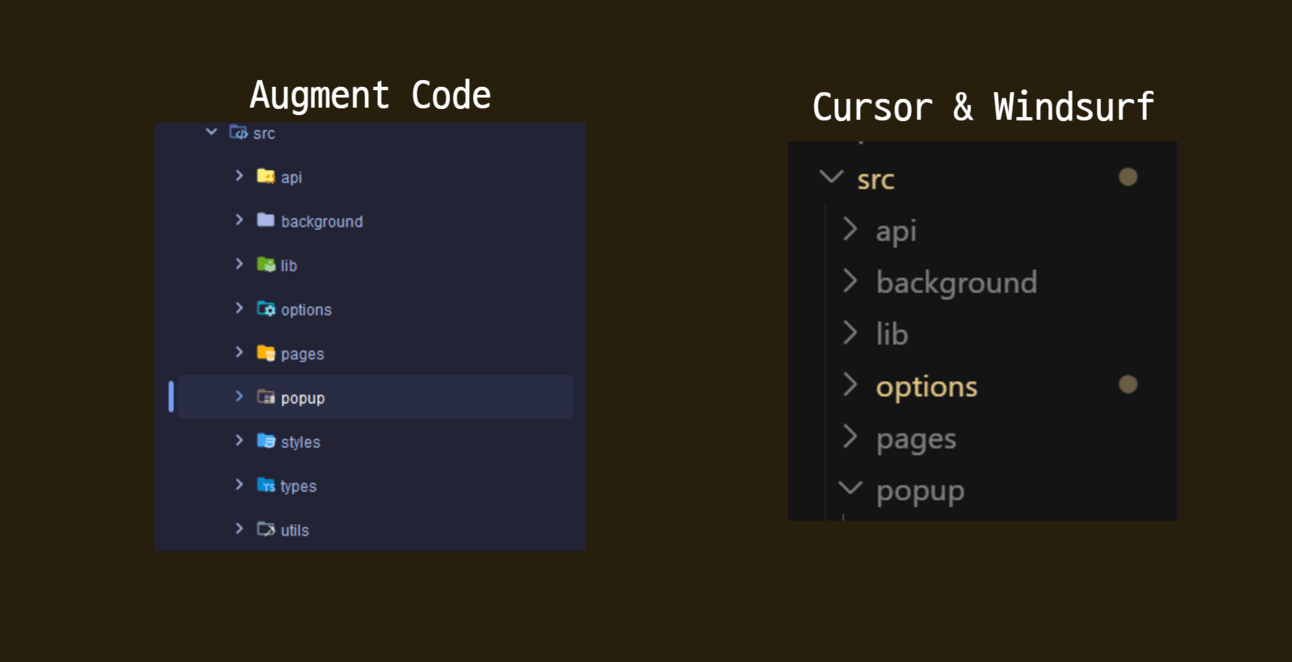Select the background label in Cursor & Windsurf
Image resolution: width=1292 pixels, height=662 pixels.
point(957,283)
